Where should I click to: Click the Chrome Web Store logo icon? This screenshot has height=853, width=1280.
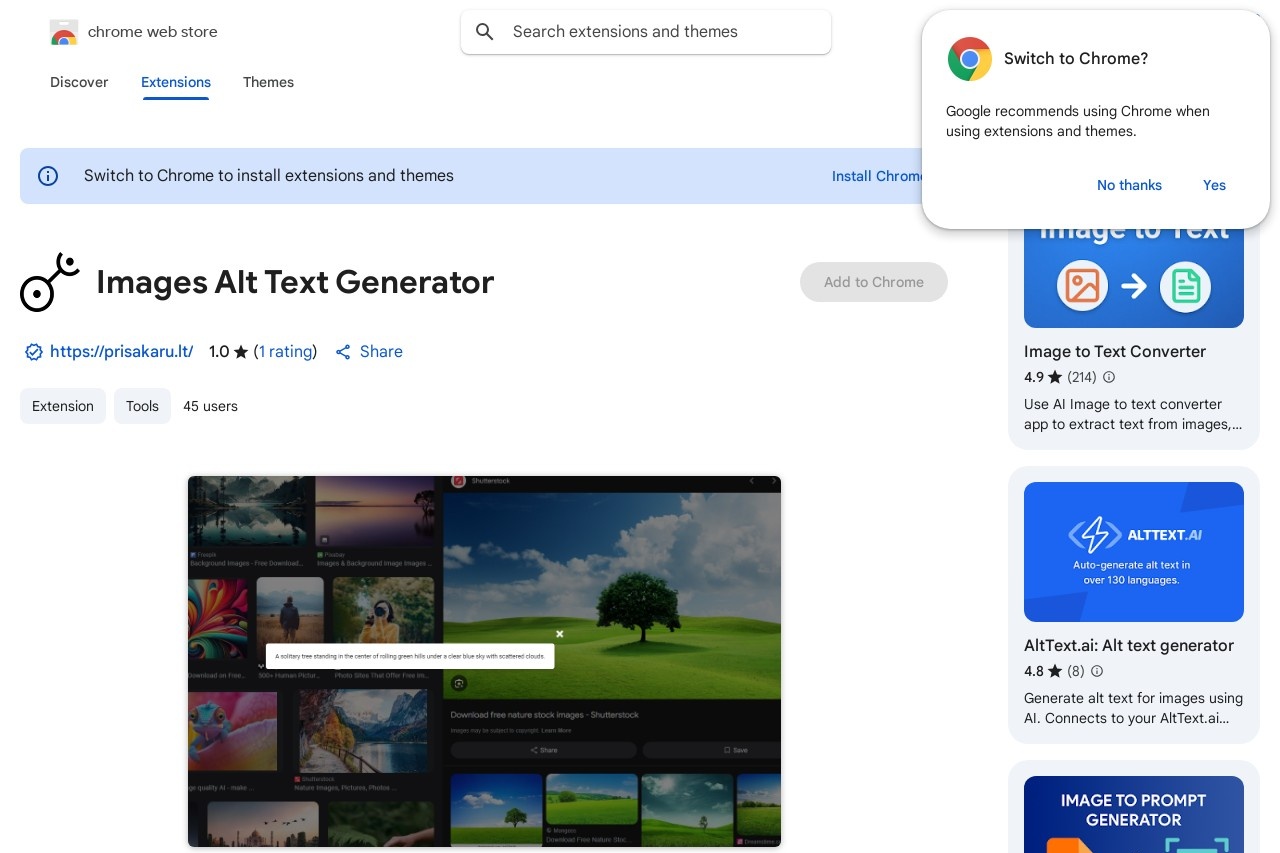click(64, 33)
